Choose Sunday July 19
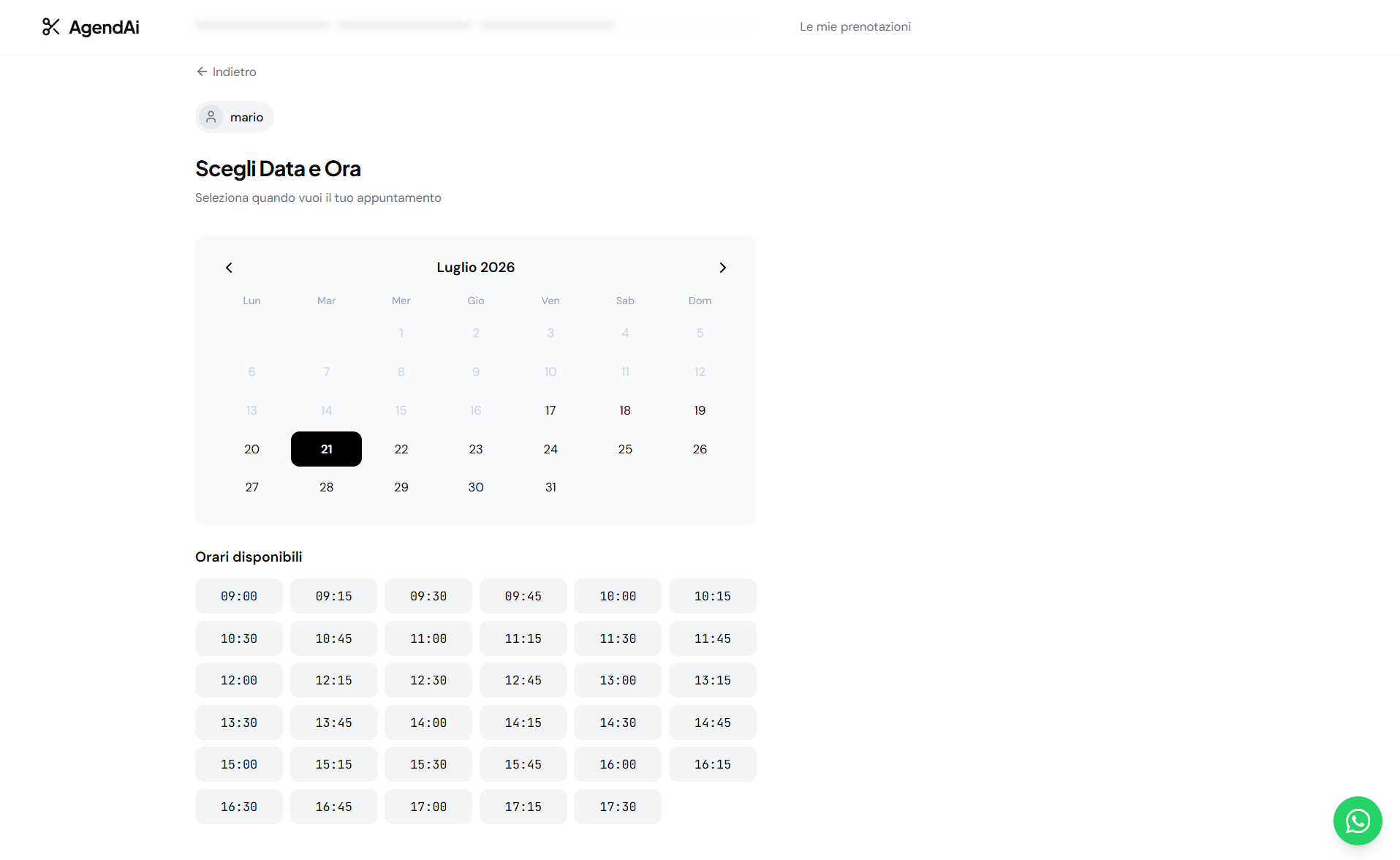1400x860 pixels. tap(700, 410)
